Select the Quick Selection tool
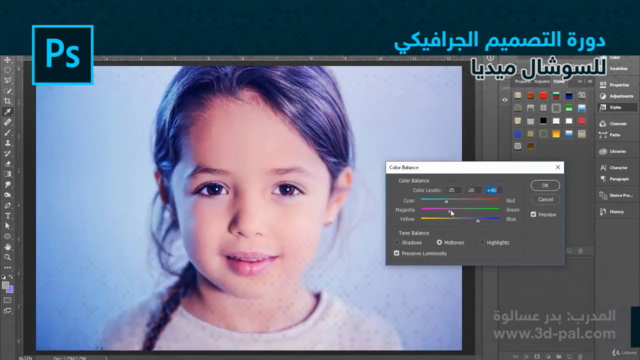640x360 pixels. (x=7, y=91)
